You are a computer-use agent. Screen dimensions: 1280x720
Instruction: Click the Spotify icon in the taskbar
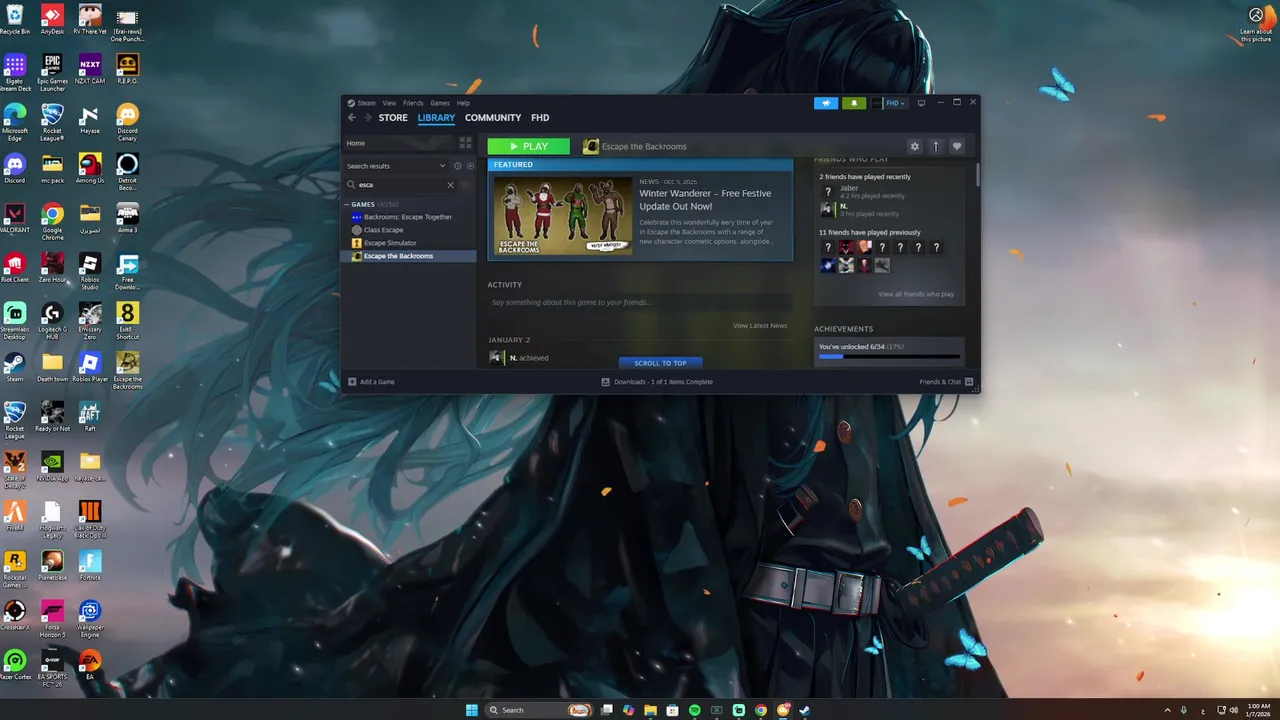click(694, 710)
